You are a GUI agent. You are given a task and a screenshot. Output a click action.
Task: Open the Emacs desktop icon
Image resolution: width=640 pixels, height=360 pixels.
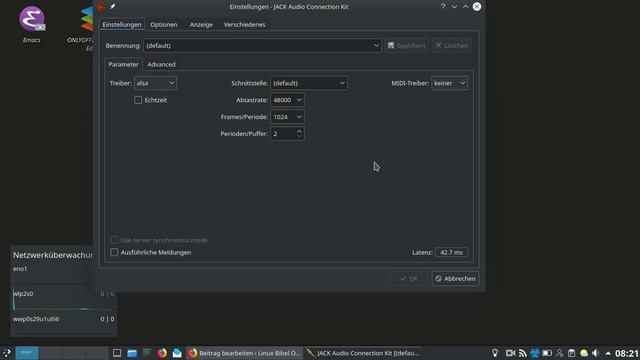(x=32, y=24)
